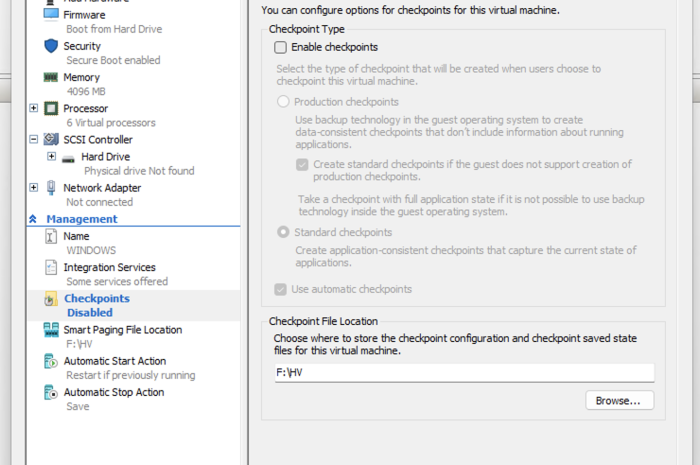Select the Name setting showing WINDOWS
Viewport: 700px width, 465px height.
coord(76,236)
